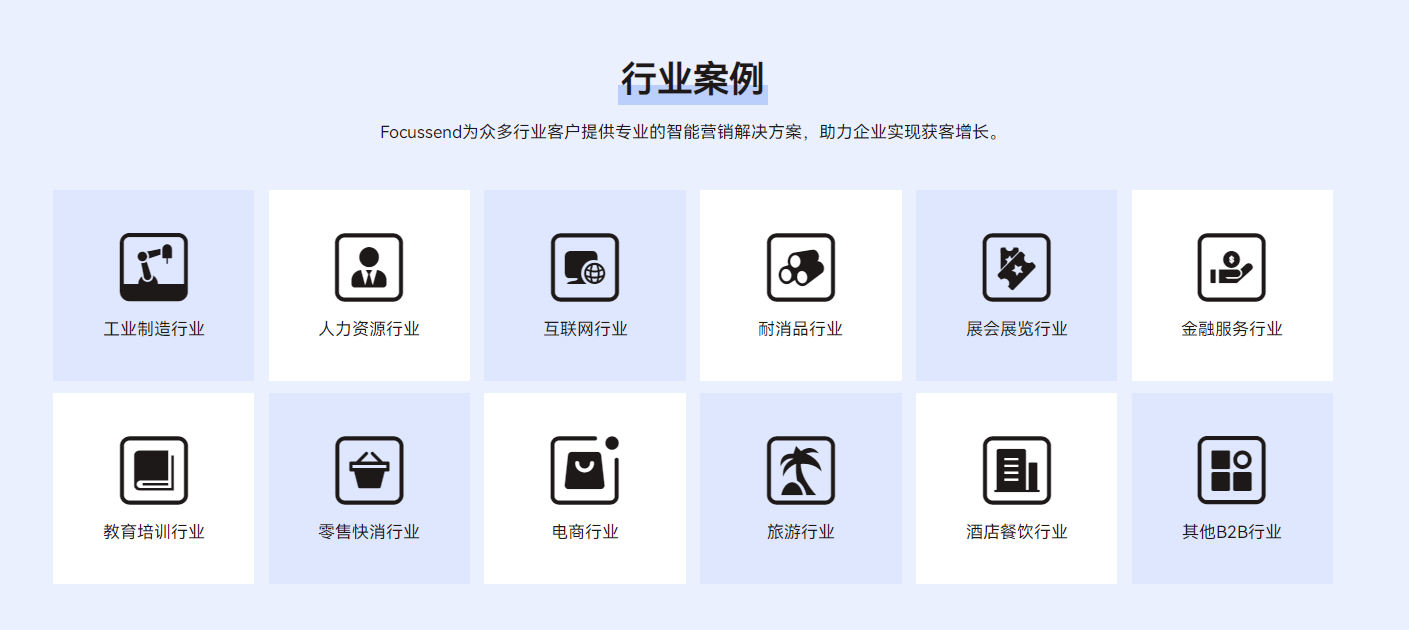The height and width of the screenshot is (630, 1409).
Task: Click the shopping bag icon for 电商行业
Action: point(585,470)
